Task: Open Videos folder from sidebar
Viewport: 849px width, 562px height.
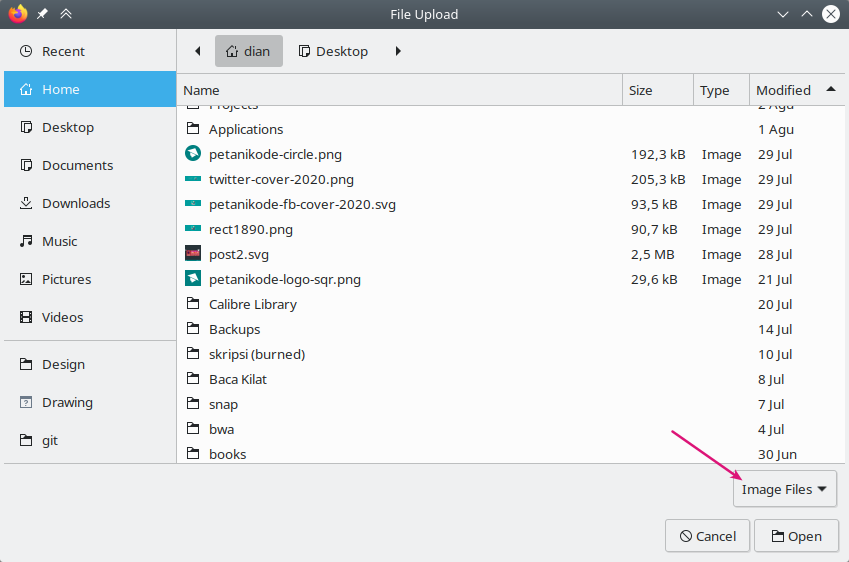Action: (x=62, y=318)
